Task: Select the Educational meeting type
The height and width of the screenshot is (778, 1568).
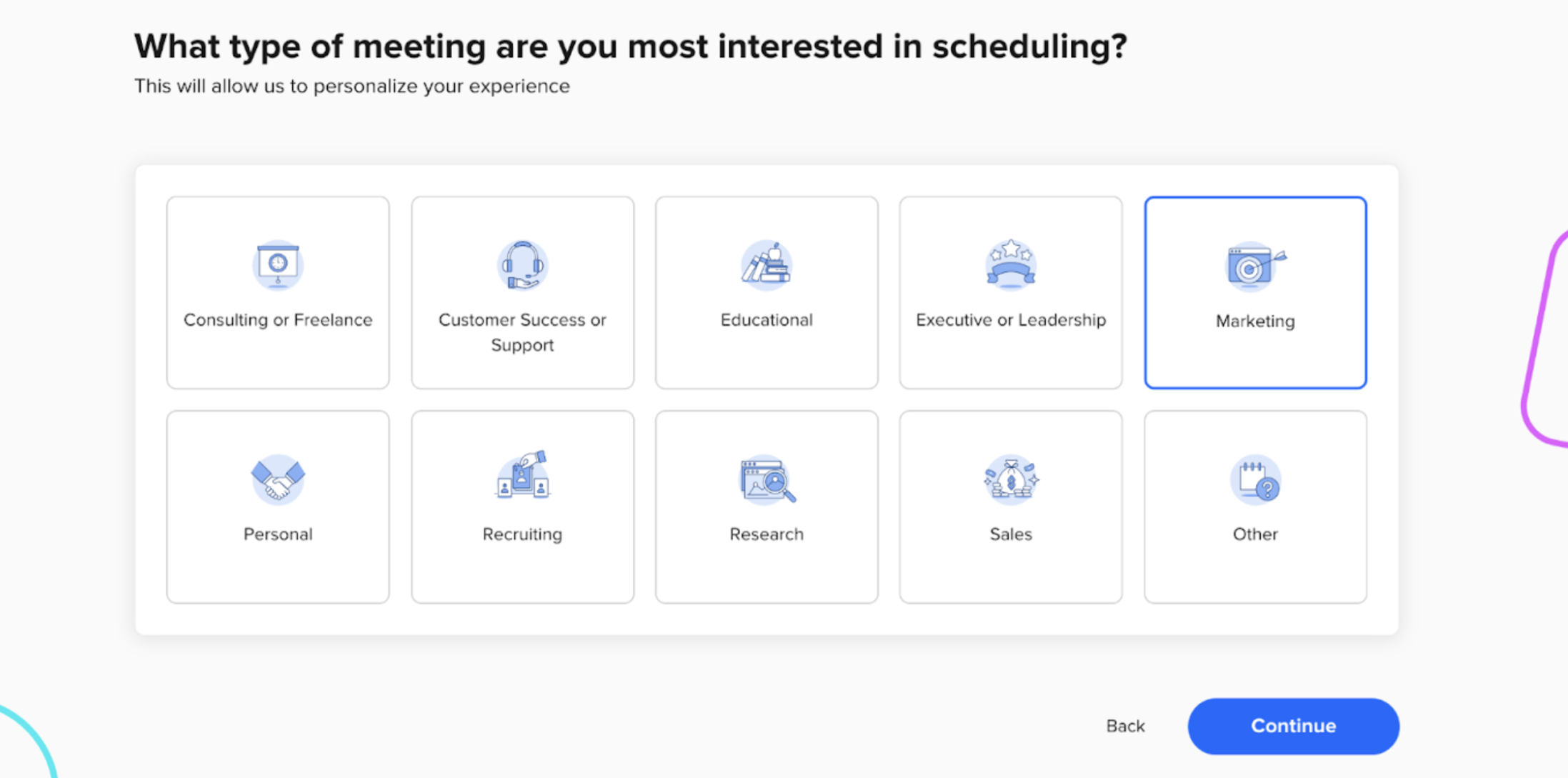Action: (x=766, y=293)
